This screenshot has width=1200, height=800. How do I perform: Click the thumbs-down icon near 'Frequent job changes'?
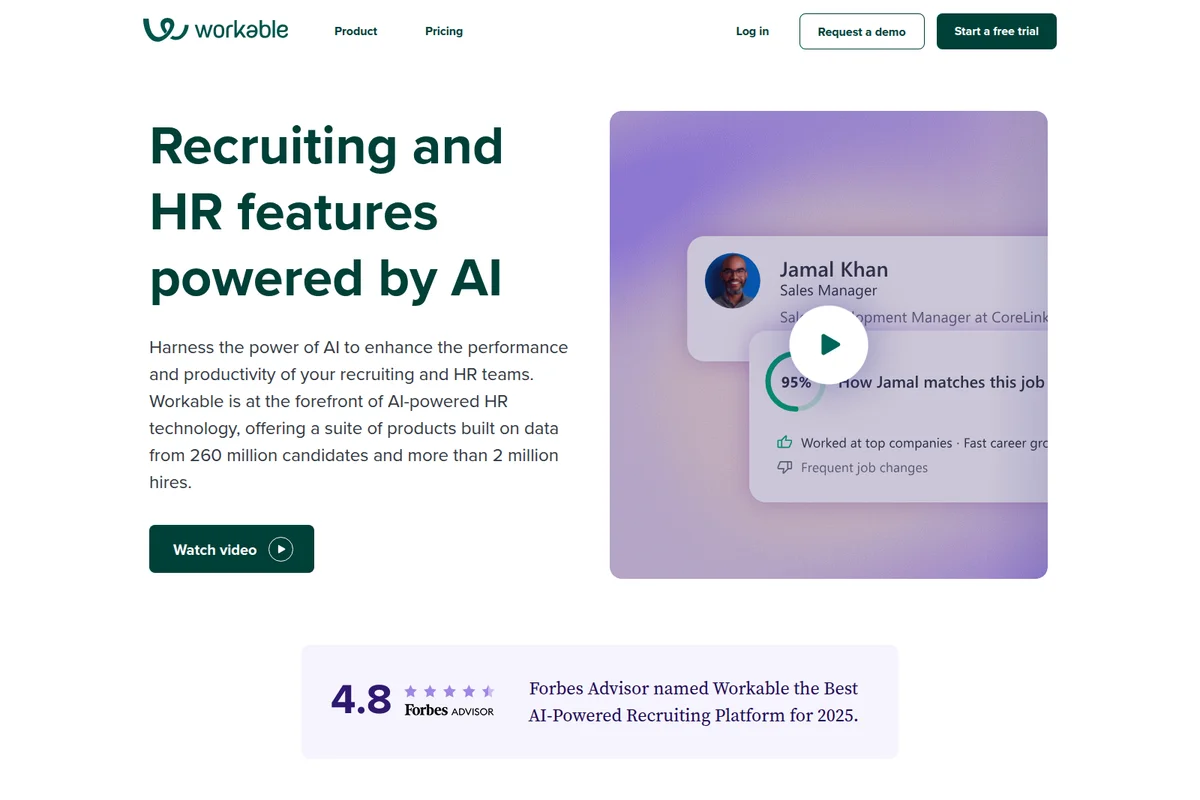point(784,467)
